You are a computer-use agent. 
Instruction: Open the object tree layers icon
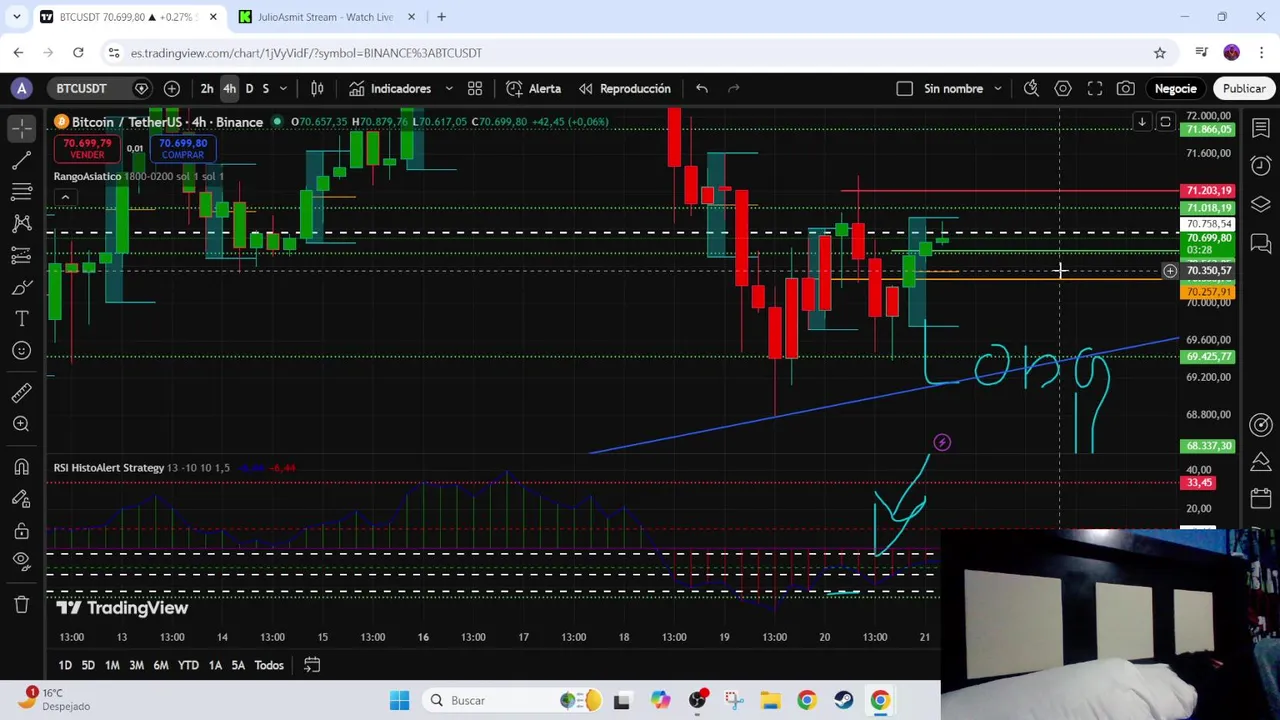1261,204
